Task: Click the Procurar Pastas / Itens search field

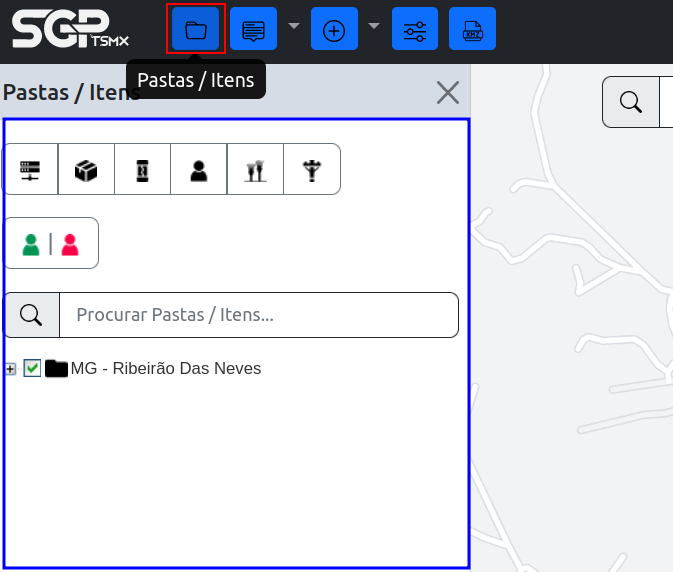Action: [x=258, y=315]
